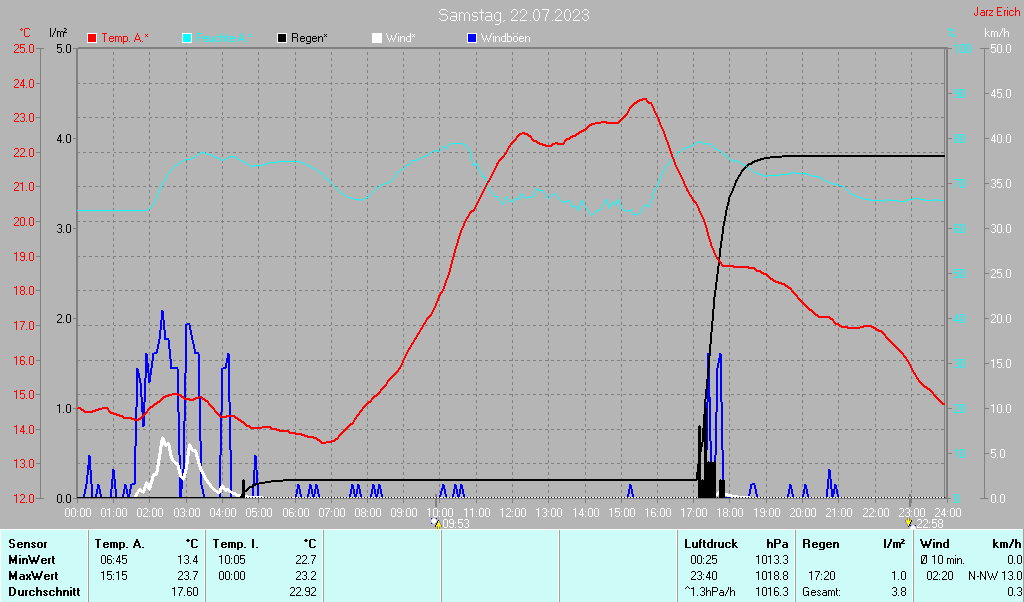Viewport: 1024px width, 602px height.
Task: Click the Jarz Erich name label
Action: click(997, 12)
